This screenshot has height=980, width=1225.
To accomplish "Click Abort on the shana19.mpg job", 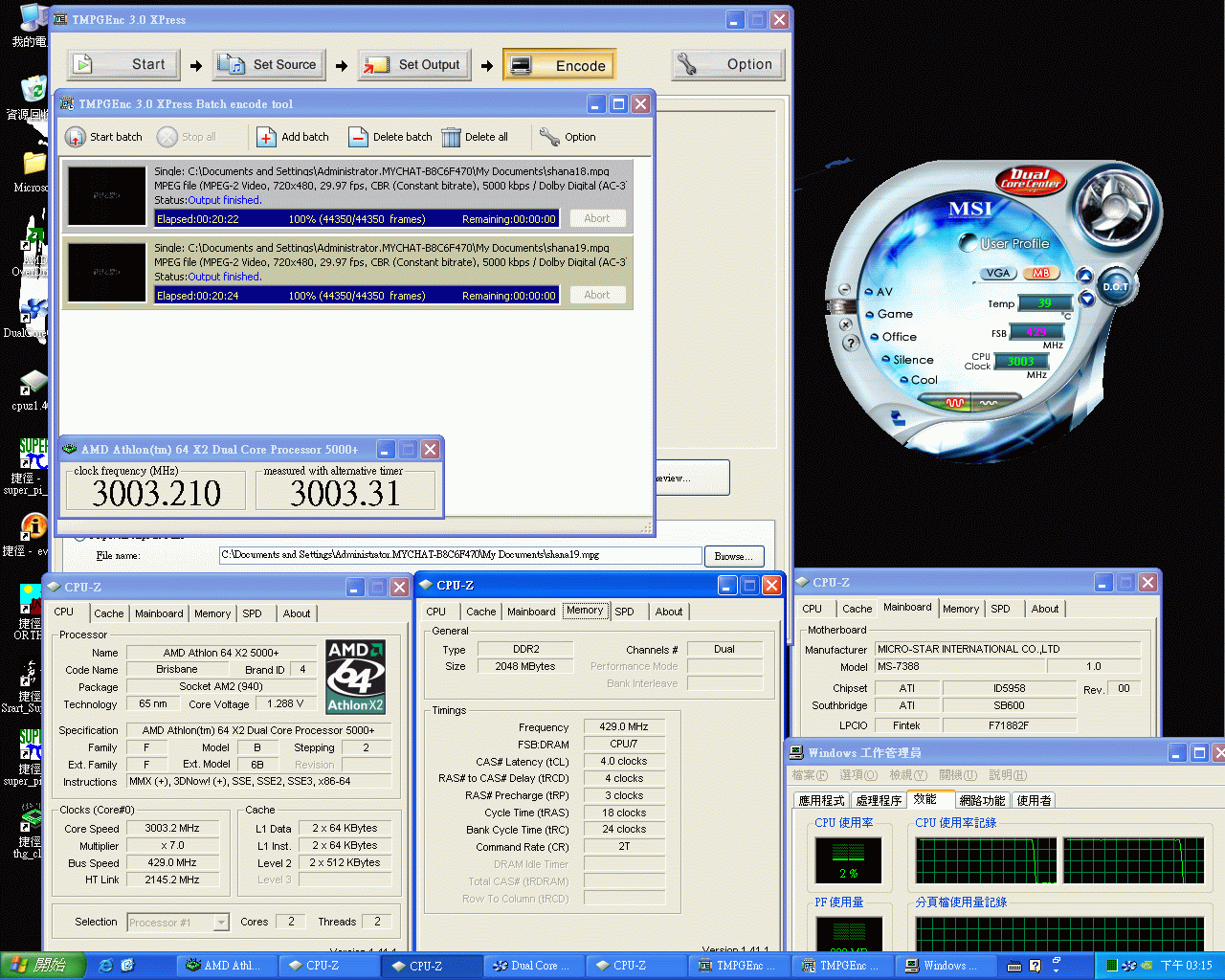I will 597,295.
